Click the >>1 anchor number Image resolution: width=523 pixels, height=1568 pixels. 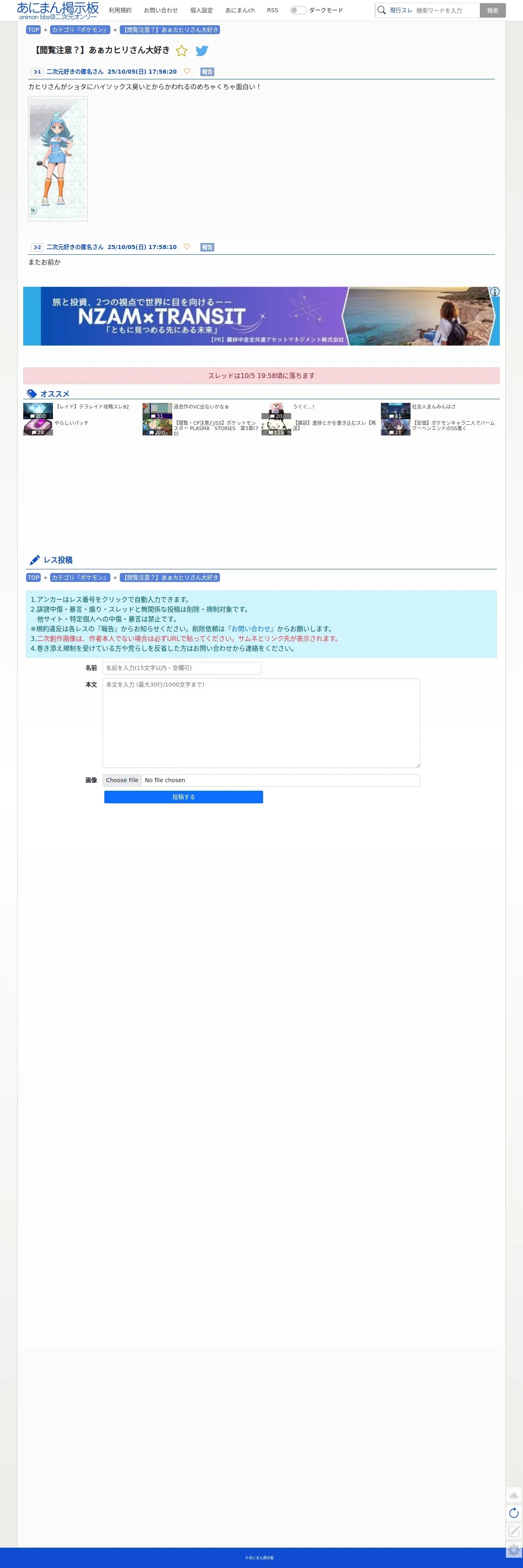(x=37, y=72)
